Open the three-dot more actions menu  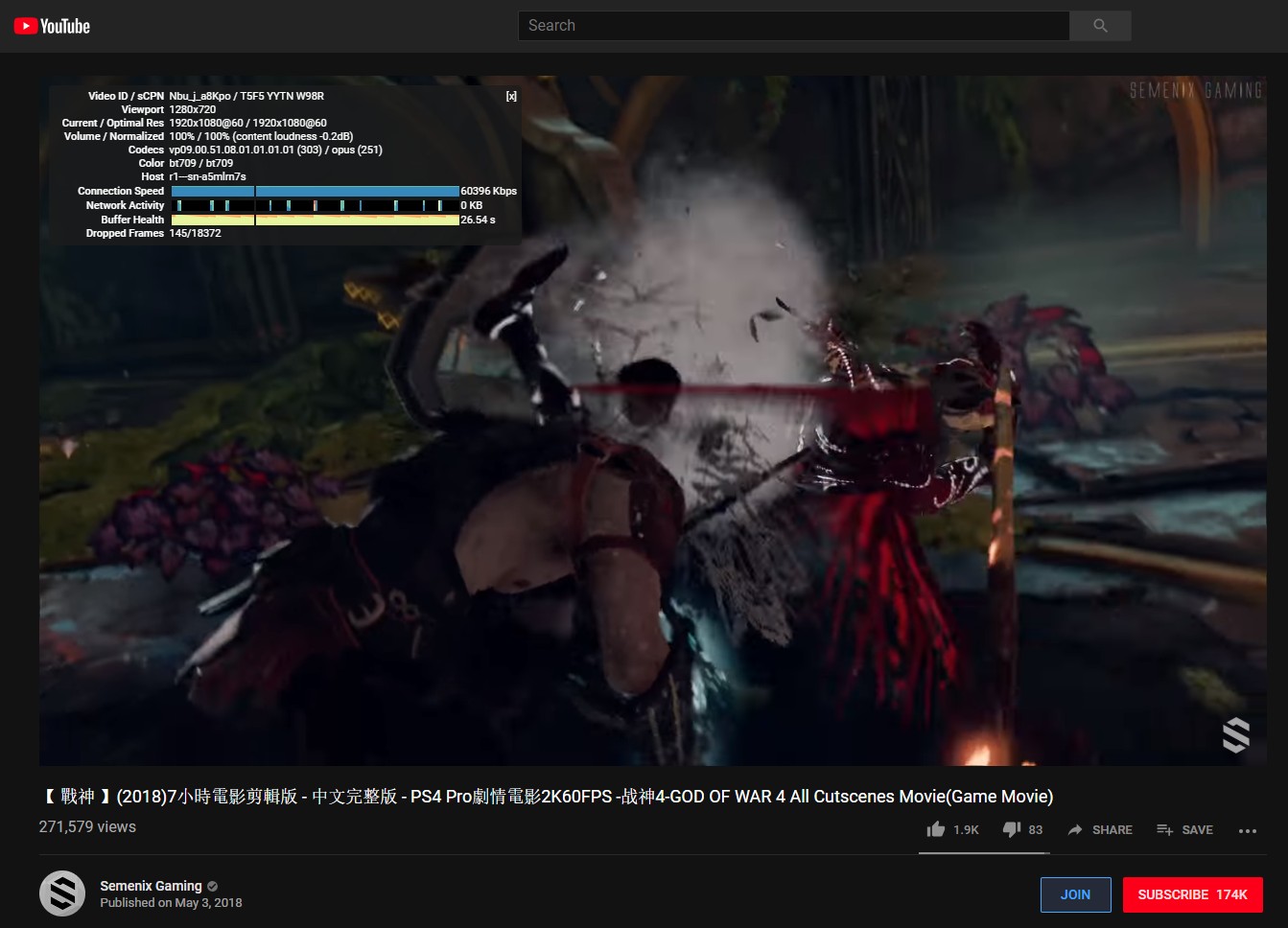coord(1247,830)
